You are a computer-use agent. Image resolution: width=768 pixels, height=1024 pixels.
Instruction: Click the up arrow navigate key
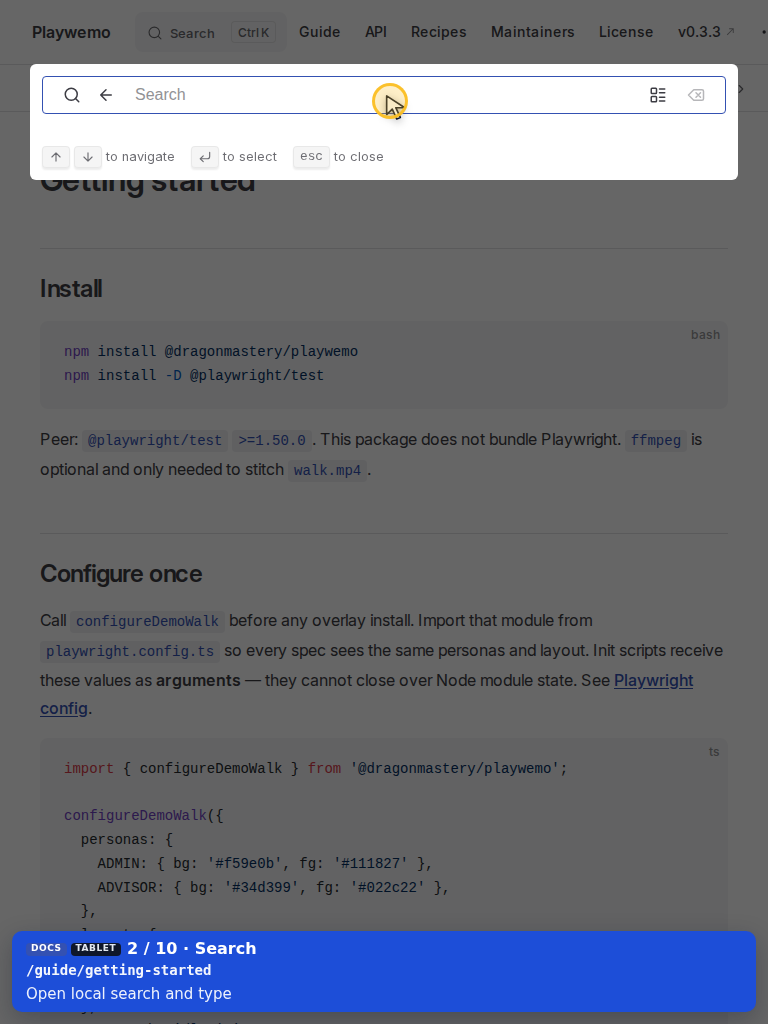pyautogui.click(x=56, y=157)
